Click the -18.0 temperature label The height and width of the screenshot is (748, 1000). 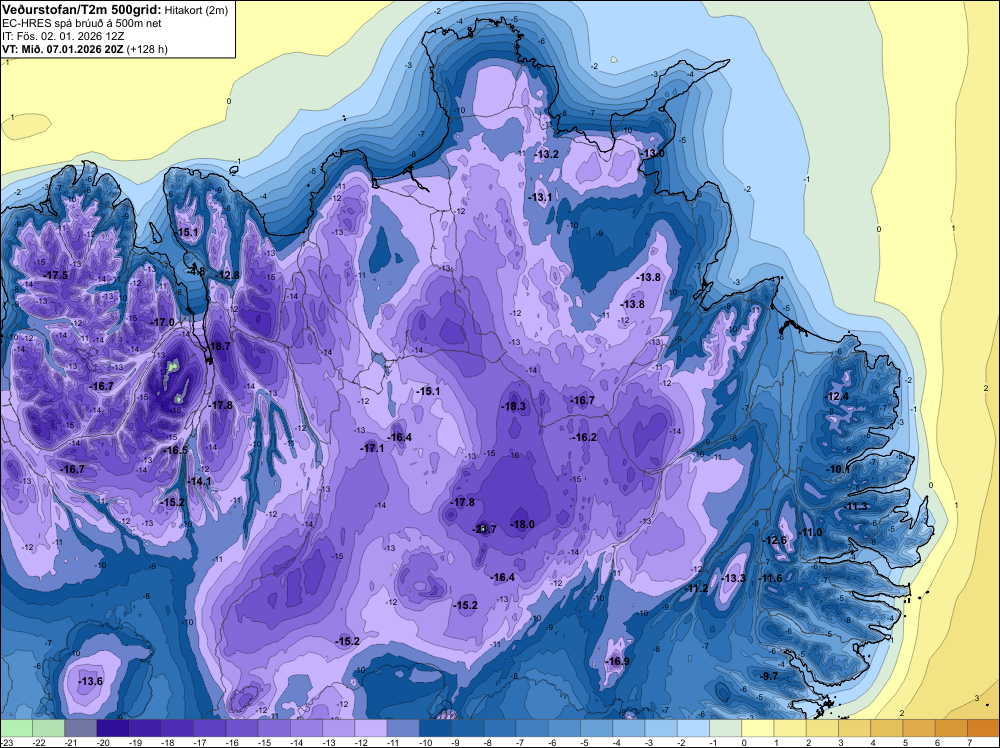[x=522, y=524]
